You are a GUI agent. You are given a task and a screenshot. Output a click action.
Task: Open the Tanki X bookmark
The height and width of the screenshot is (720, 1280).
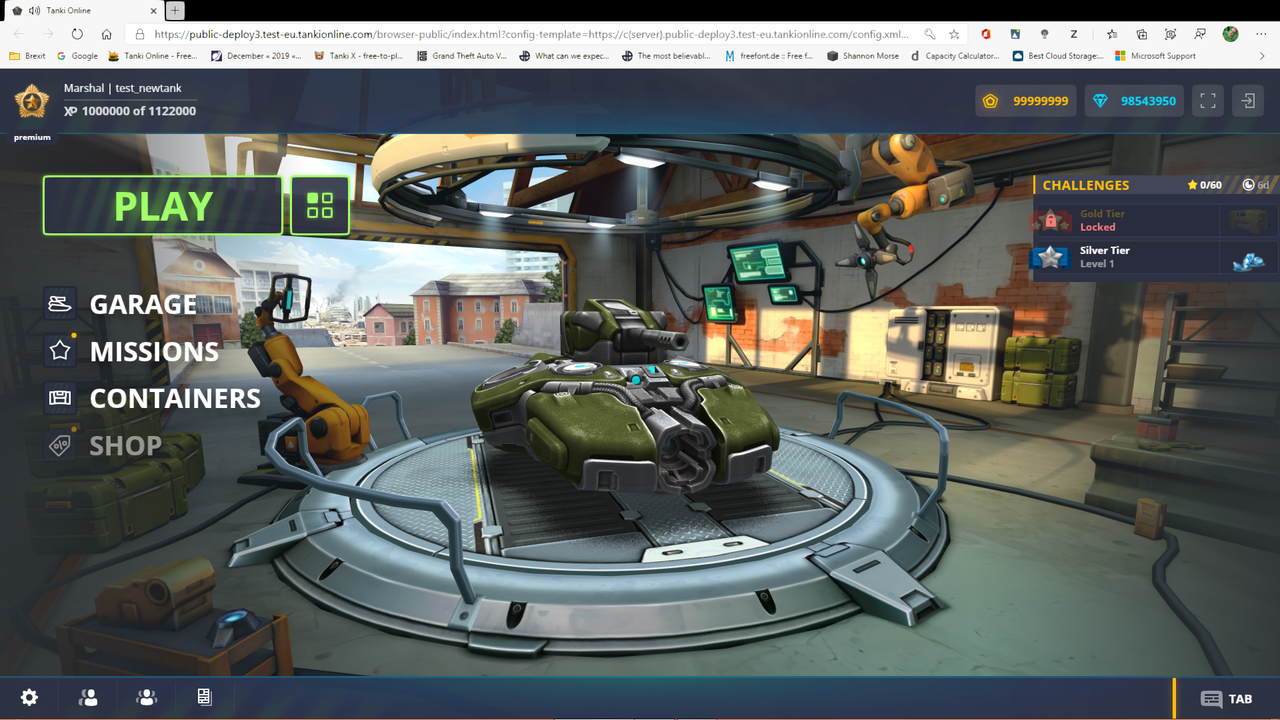point(360,56)
